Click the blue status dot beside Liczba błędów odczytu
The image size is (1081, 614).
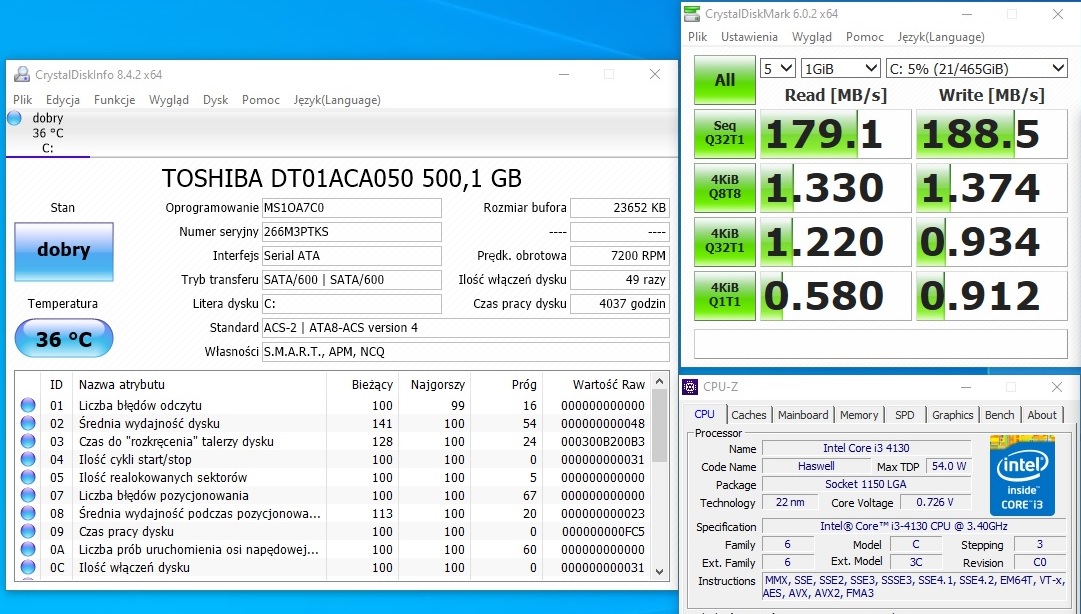tap(27, 403)
